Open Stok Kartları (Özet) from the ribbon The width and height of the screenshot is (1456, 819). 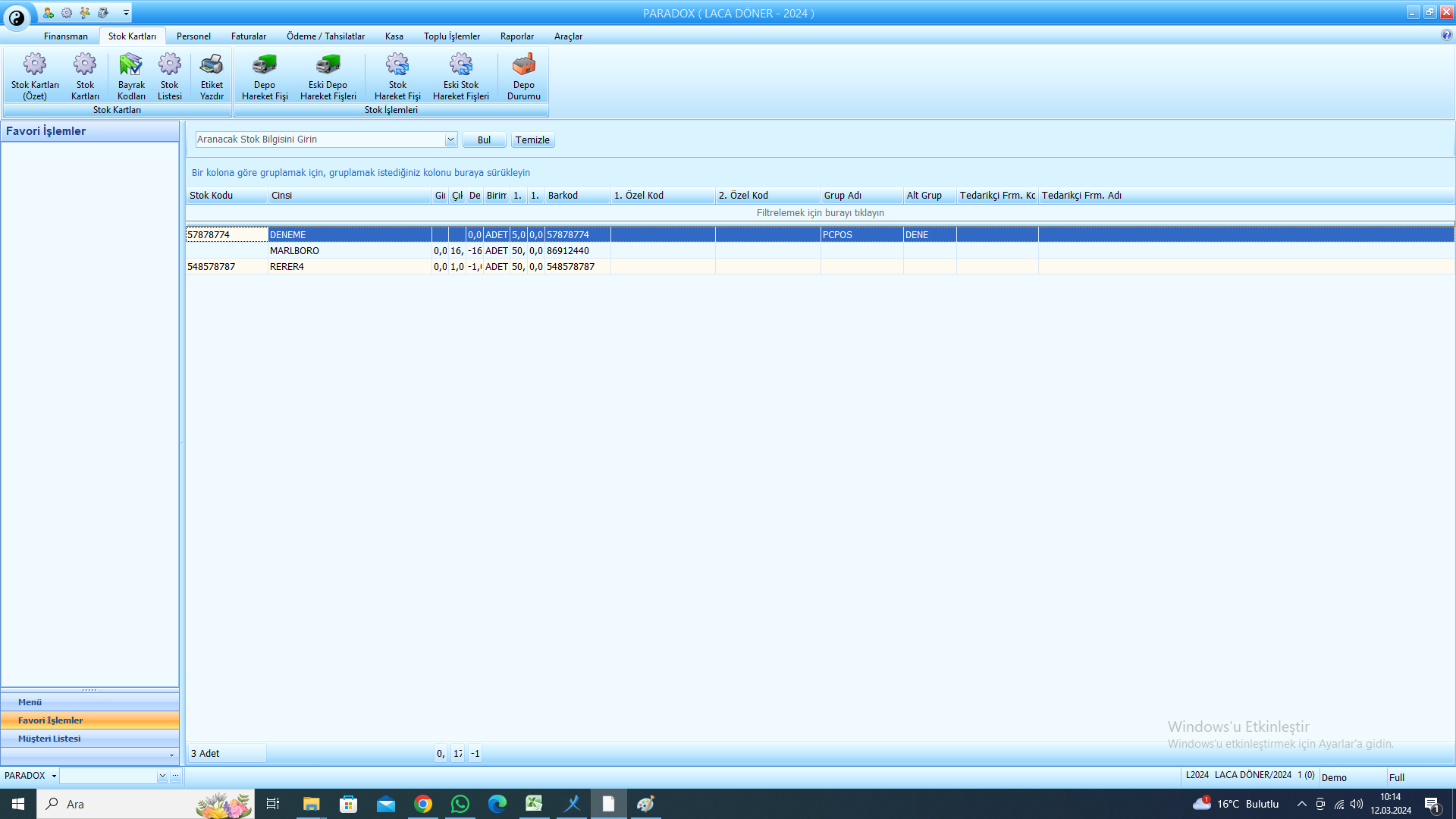[35, 76]
